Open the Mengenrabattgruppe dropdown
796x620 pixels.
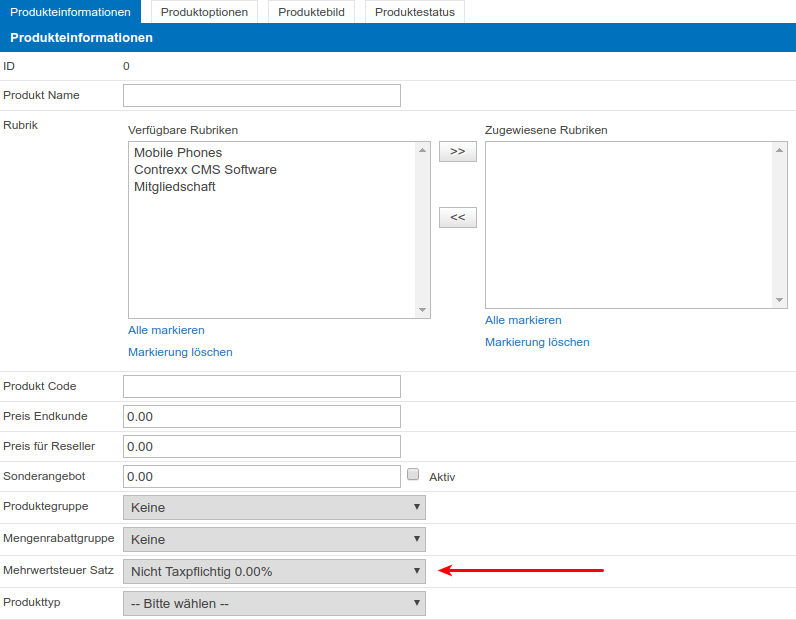274,539
